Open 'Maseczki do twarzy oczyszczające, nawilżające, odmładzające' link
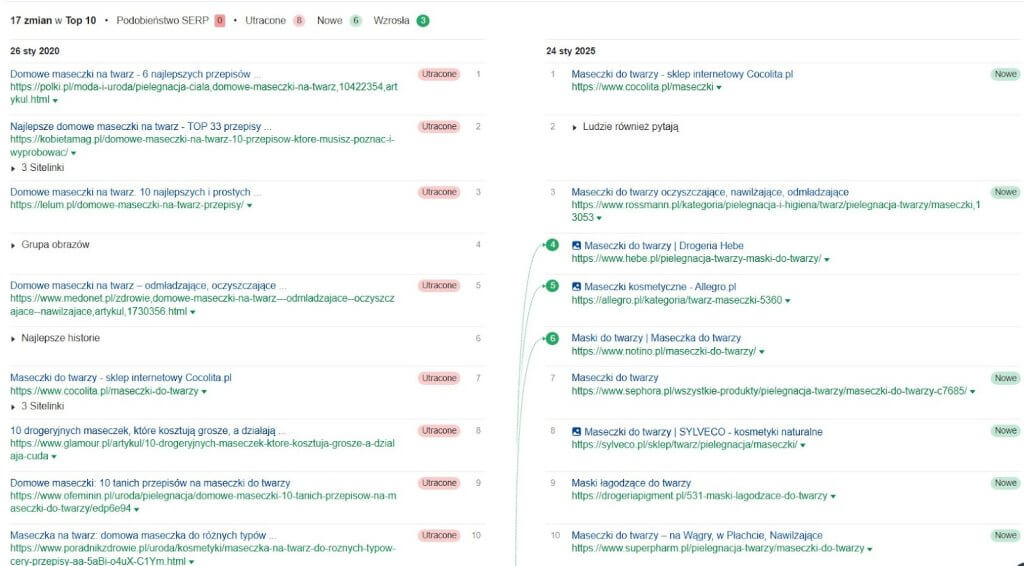This screenshot has width=1024, height=566. (710, 193)
